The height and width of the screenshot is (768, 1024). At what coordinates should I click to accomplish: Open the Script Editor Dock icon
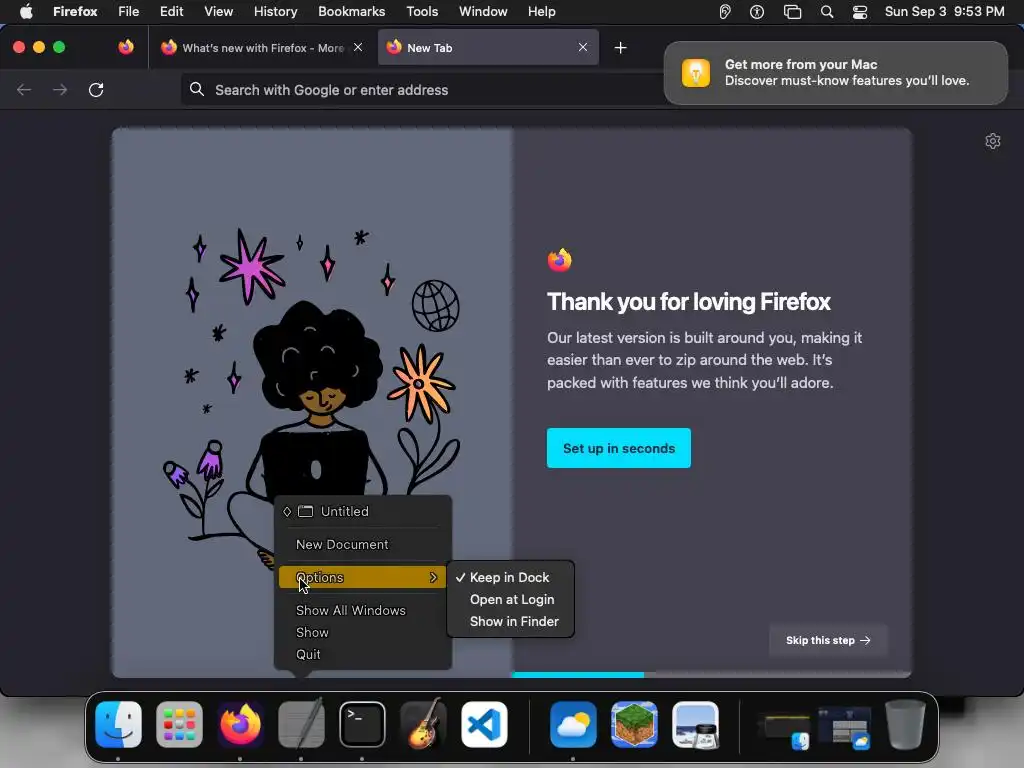click(301, 725)
